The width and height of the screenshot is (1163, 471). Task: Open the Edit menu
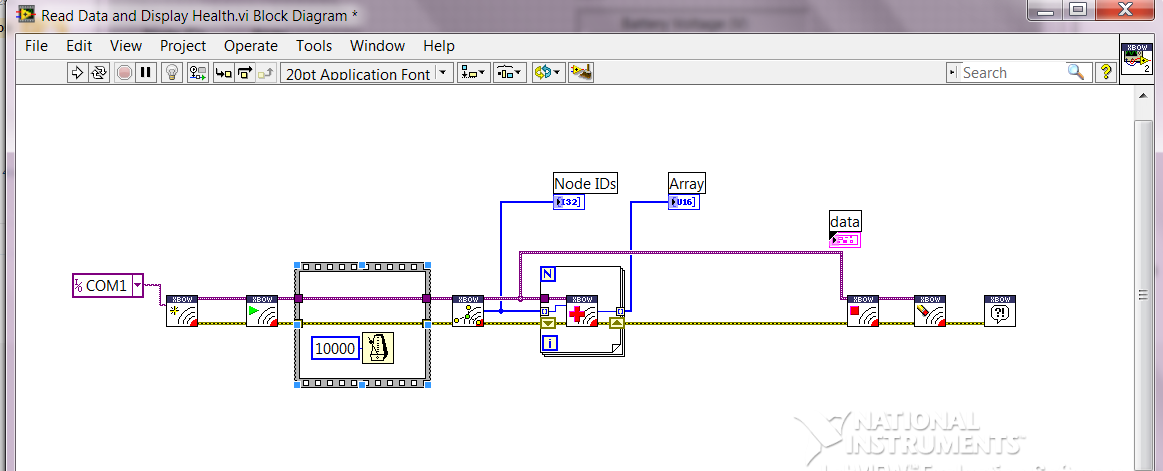[x=79, y=46]
